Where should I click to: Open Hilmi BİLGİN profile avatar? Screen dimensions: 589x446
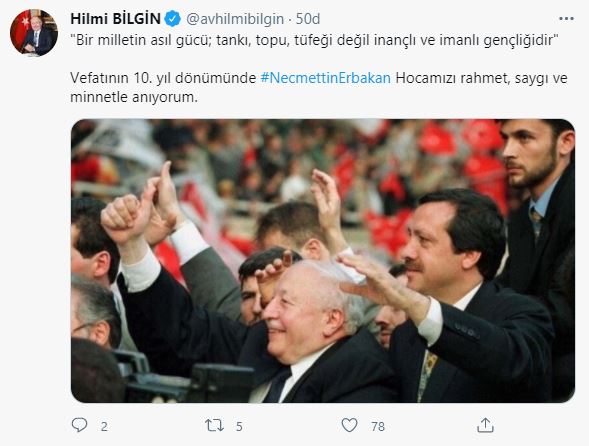34,32
